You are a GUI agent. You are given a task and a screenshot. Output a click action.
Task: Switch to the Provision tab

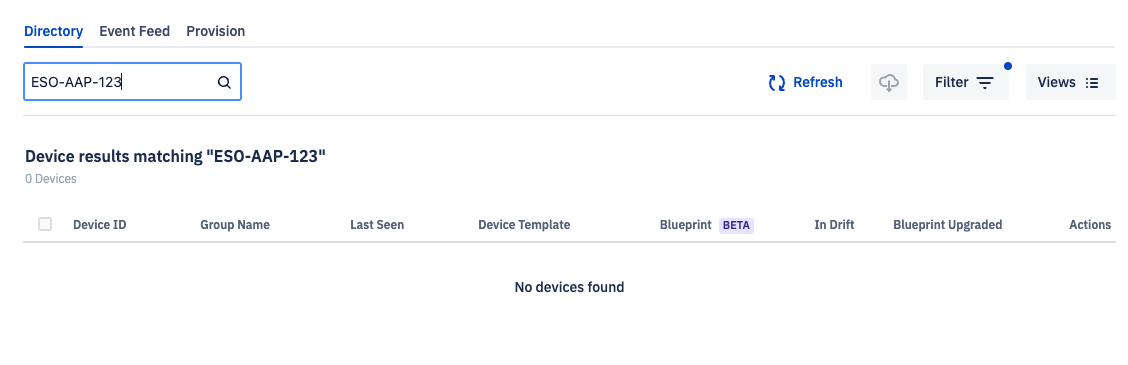216,32
